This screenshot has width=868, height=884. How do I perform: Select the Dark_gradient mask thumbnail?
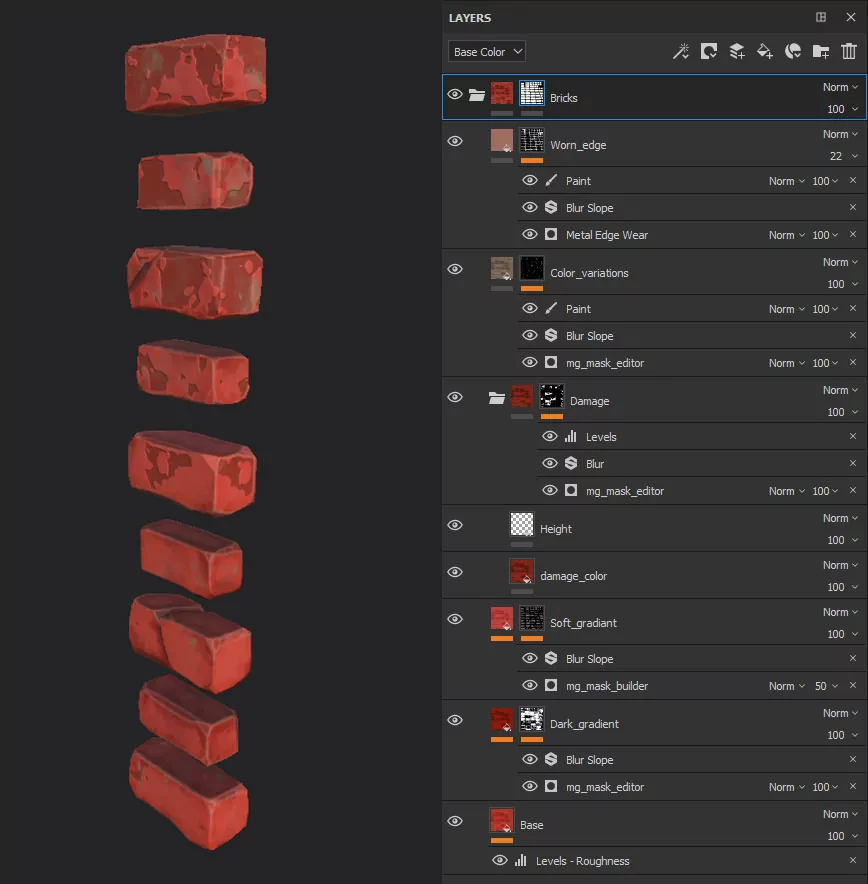click(532, 719)
